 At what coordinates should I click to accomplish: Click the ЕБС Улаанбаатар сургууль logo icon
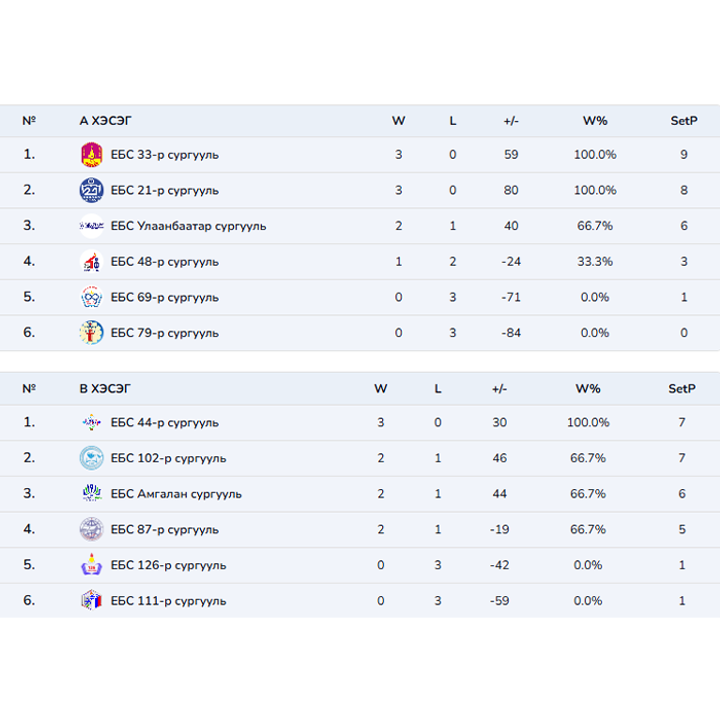click(x=91, y=226)
